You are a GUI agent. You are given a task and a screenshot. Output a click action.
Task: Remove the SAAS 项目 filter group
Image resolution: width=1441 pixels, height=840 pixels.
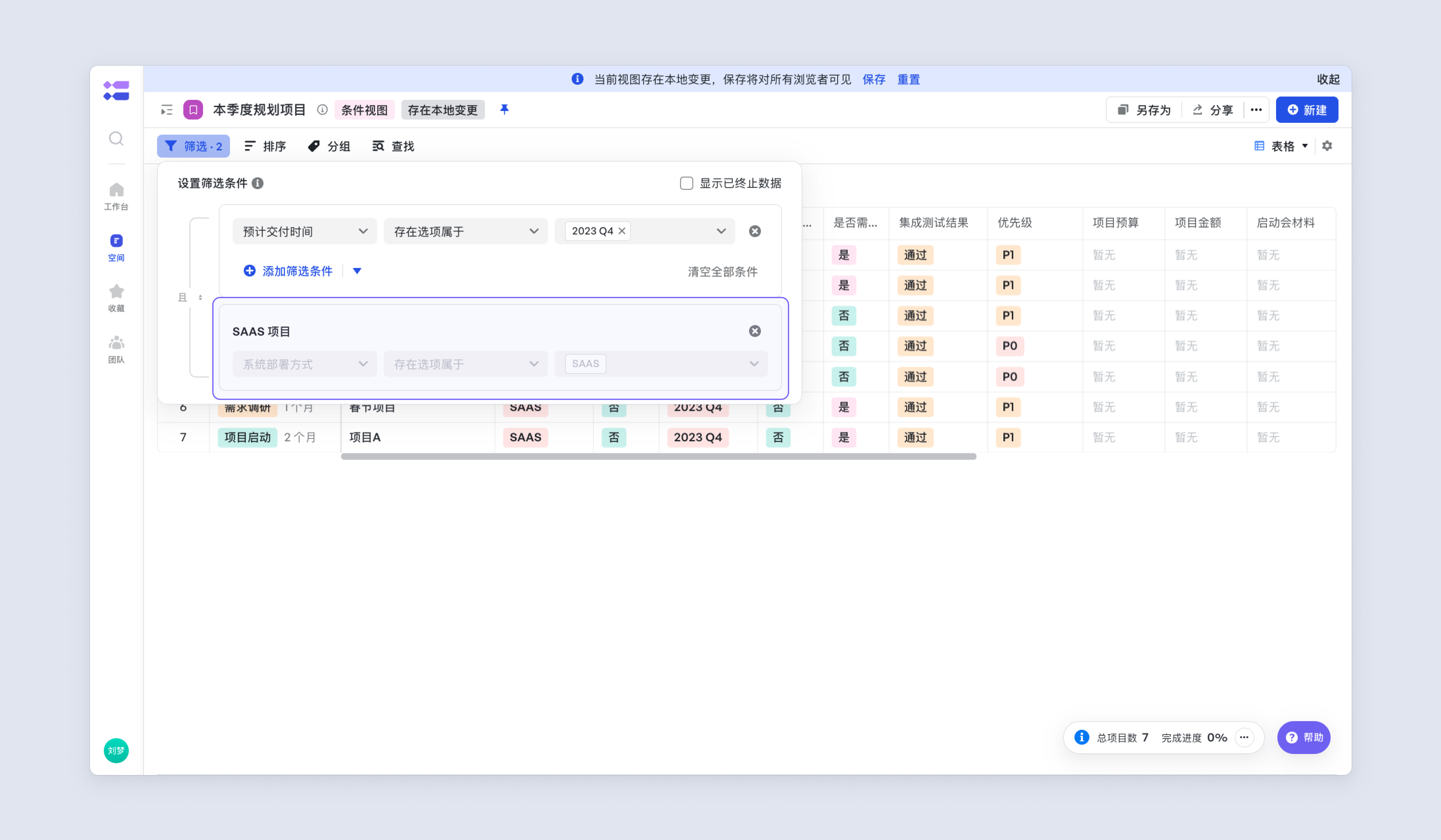(x=755, y=331)
